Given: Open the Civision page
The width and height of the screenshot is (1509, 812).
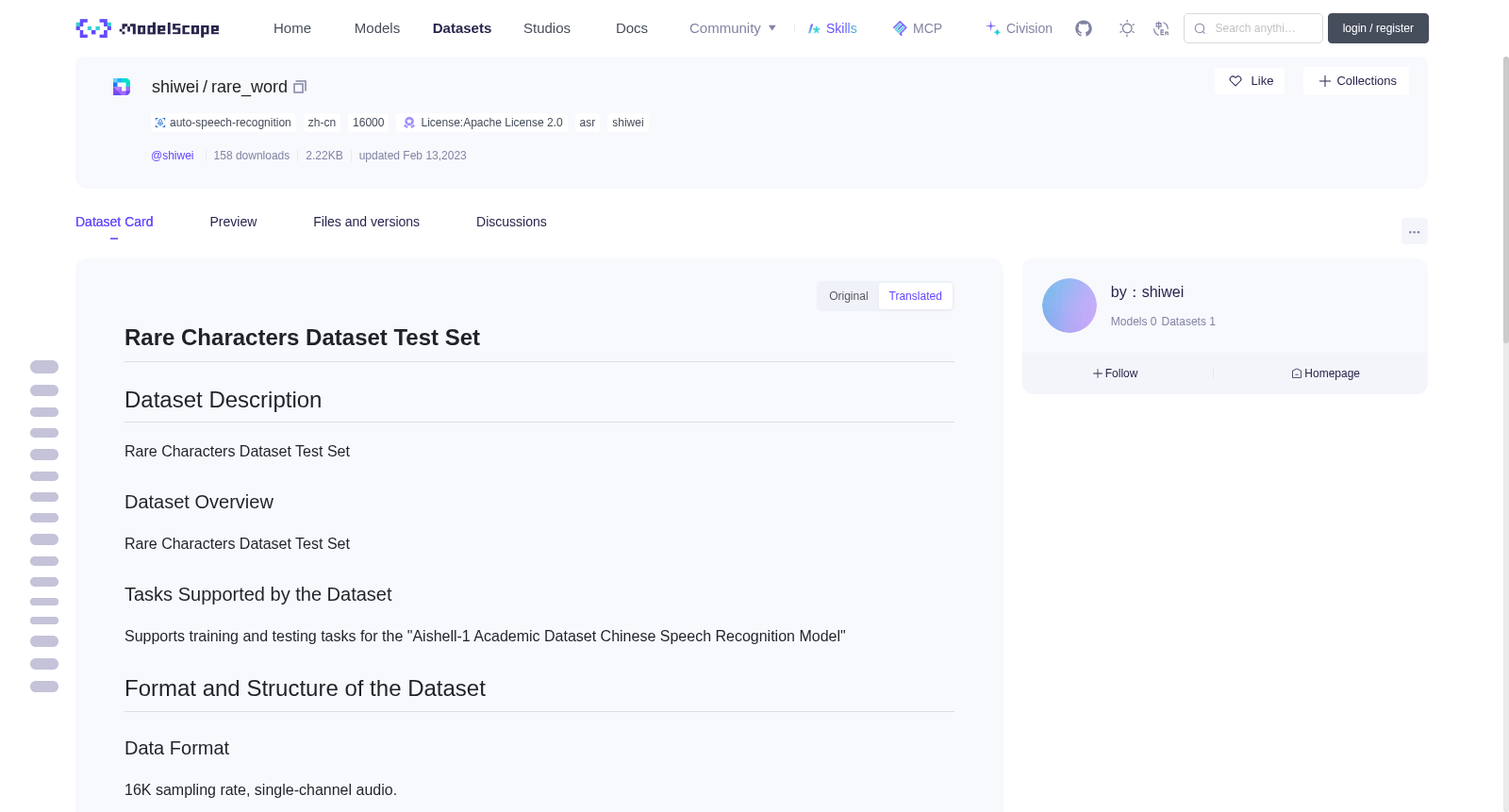Looking at the screenshot, I should (1020, 28).
